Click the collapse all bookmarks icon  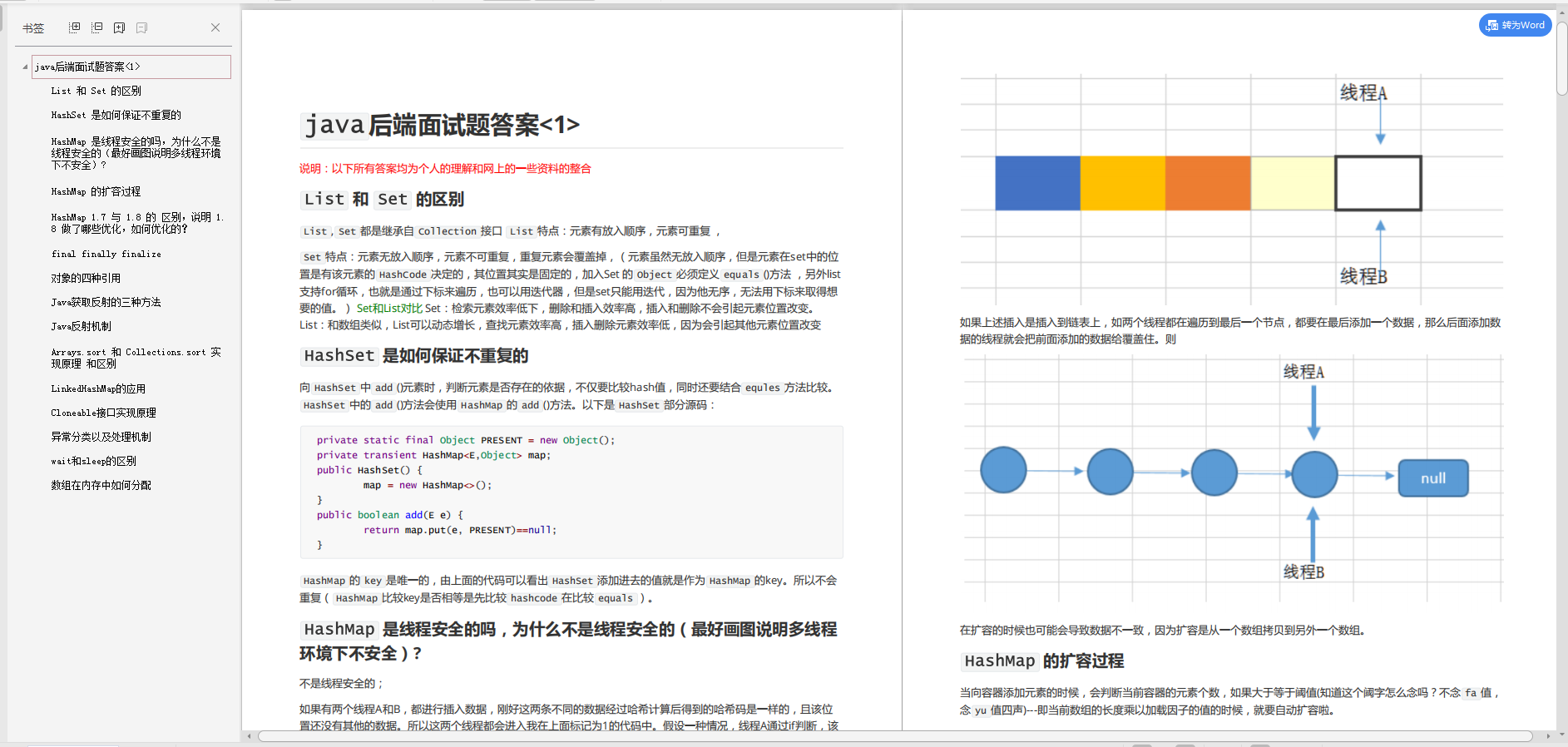(x=96, y=27)
